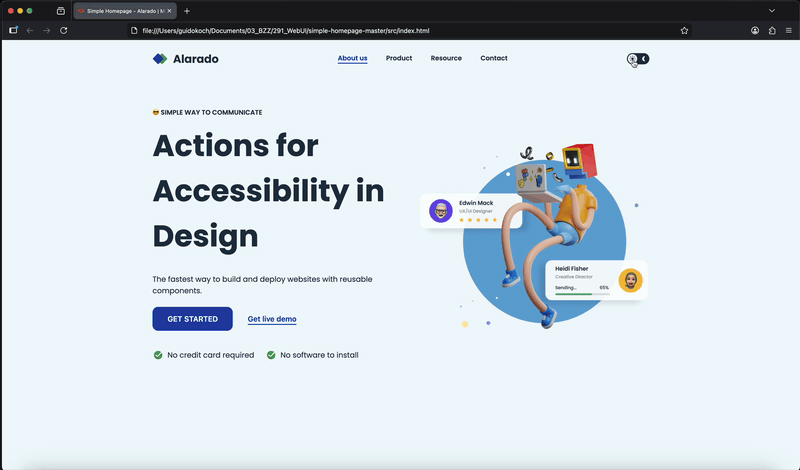Viewport: 800px width, 470px height.
Task: Click Heidi Fisher's avatar
Action: [631, 280]
